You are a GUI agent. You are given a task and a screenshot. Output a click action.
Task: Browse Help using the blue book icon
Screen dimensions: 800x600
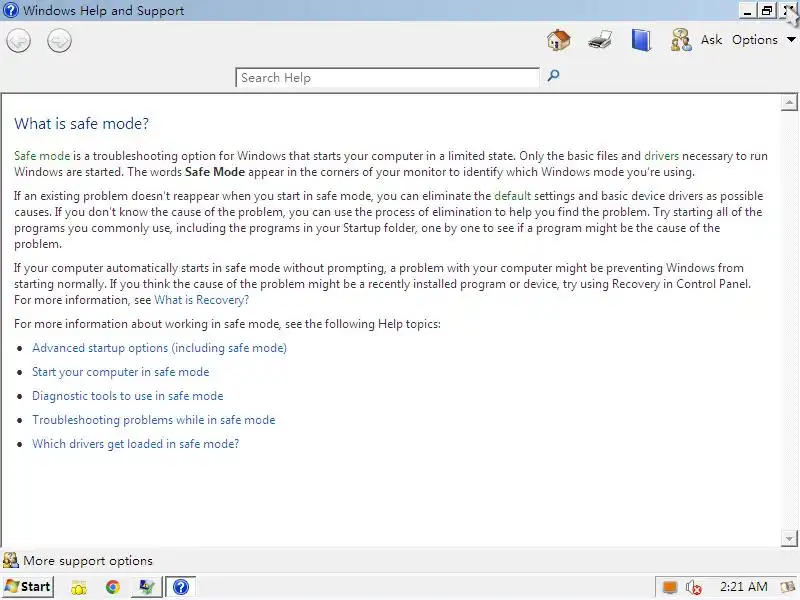[x=641, y=40]
